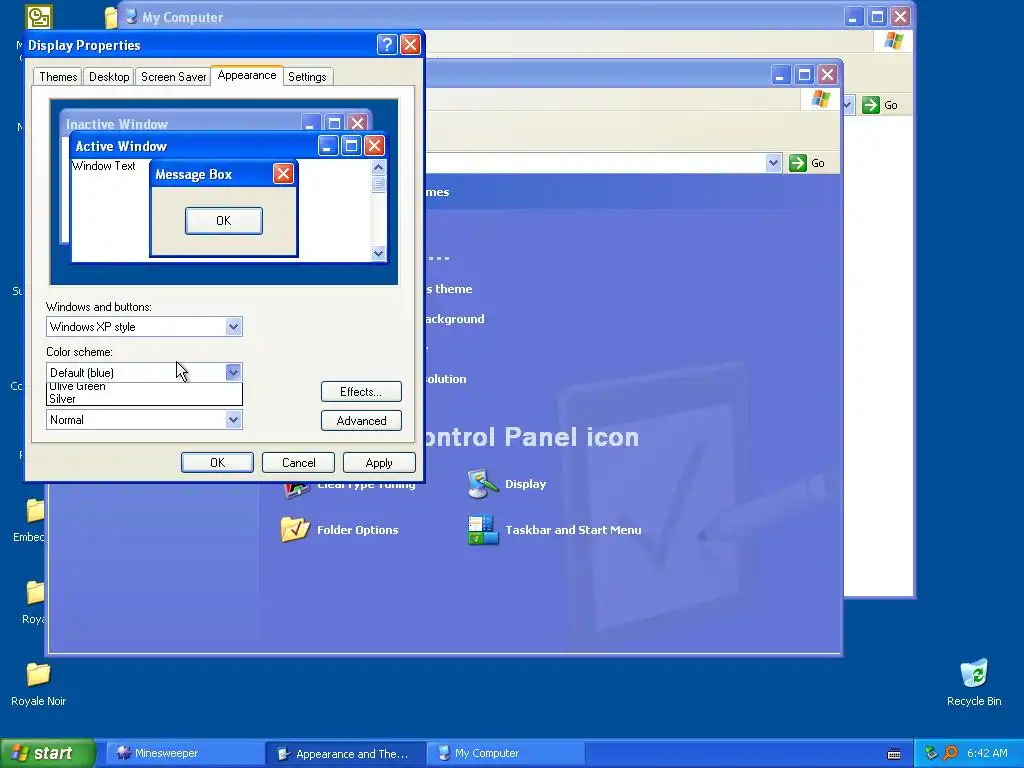Click the preview scrollbar down arrow
This screenshot has width=1024, height=768.
(x=378, y=253)
